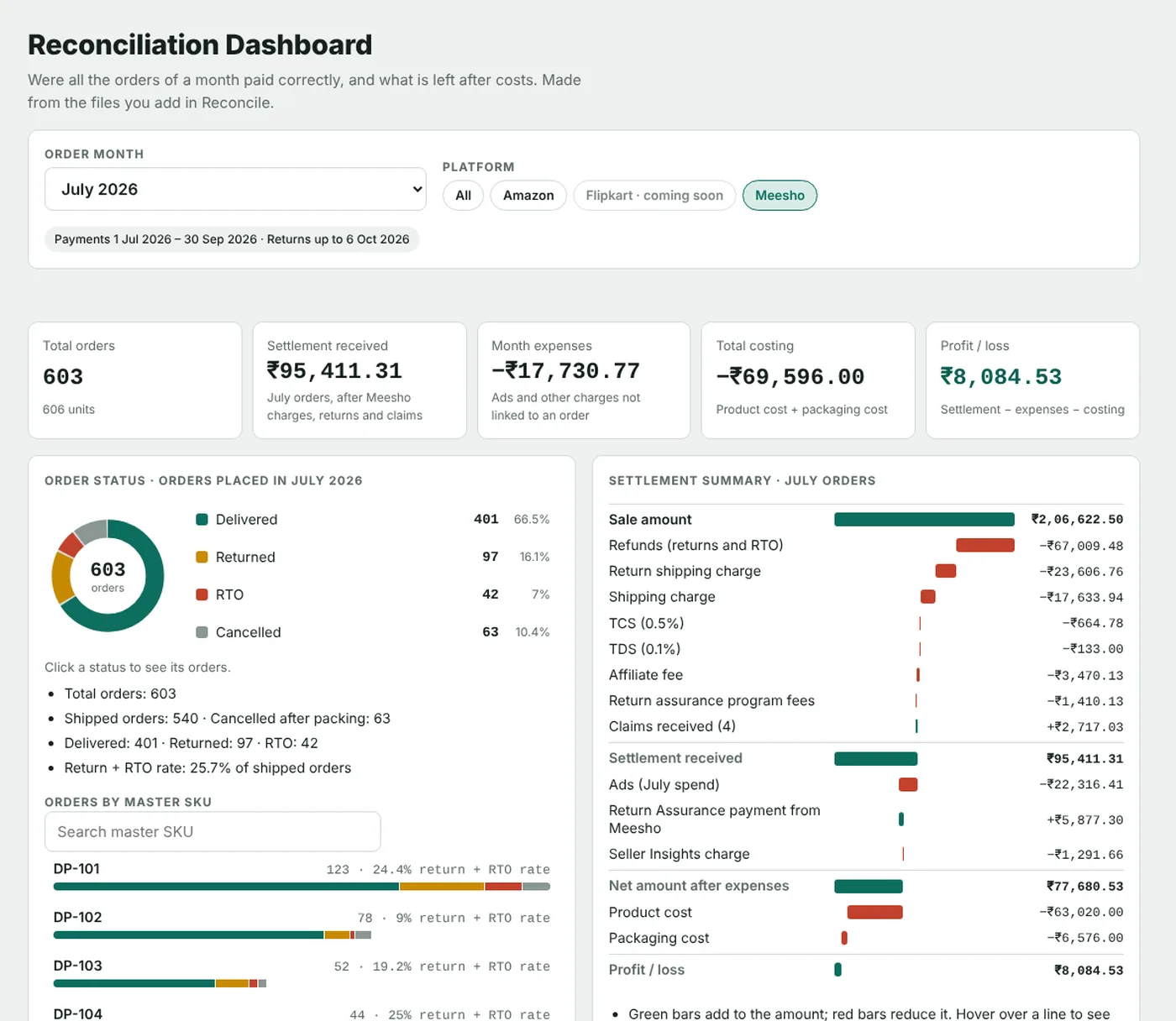The width and height of the screenshot is (1176, 1021).
Task: Click the Settlement received ₹95,411.31 card
Action: click(360, 380)
